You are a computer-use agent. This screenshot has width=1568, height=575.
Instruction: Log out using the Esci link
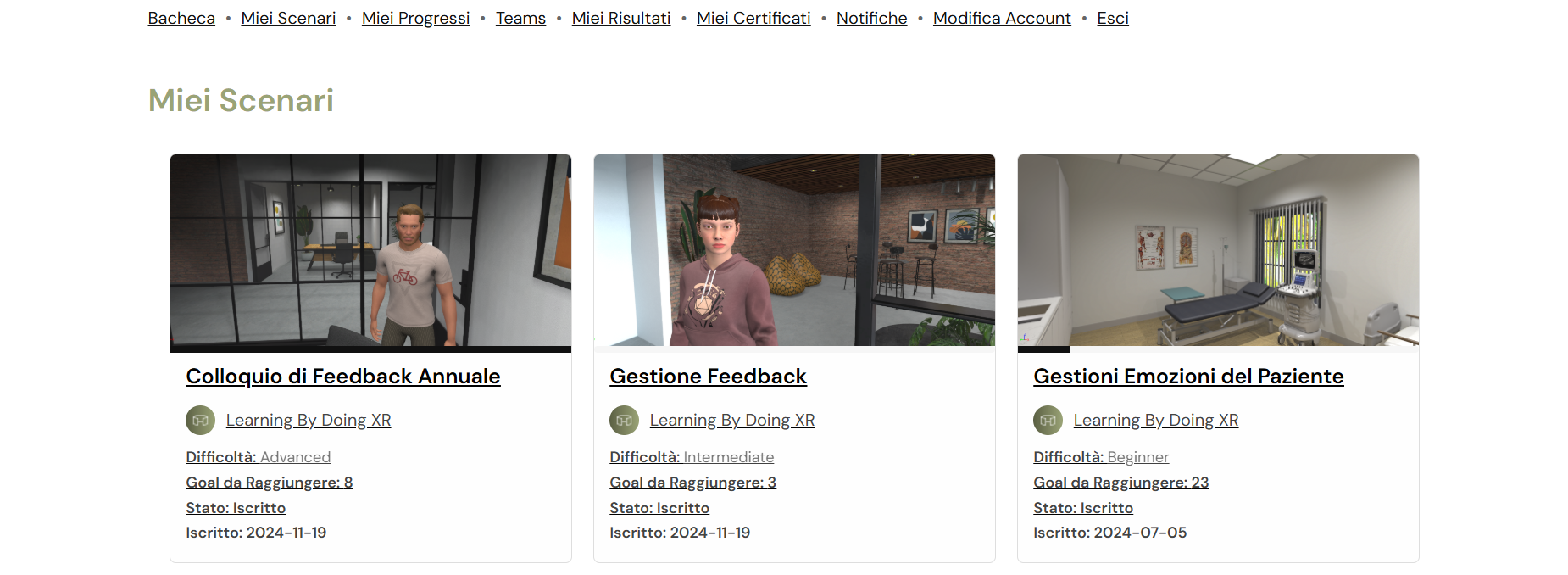coord(1113,18)
